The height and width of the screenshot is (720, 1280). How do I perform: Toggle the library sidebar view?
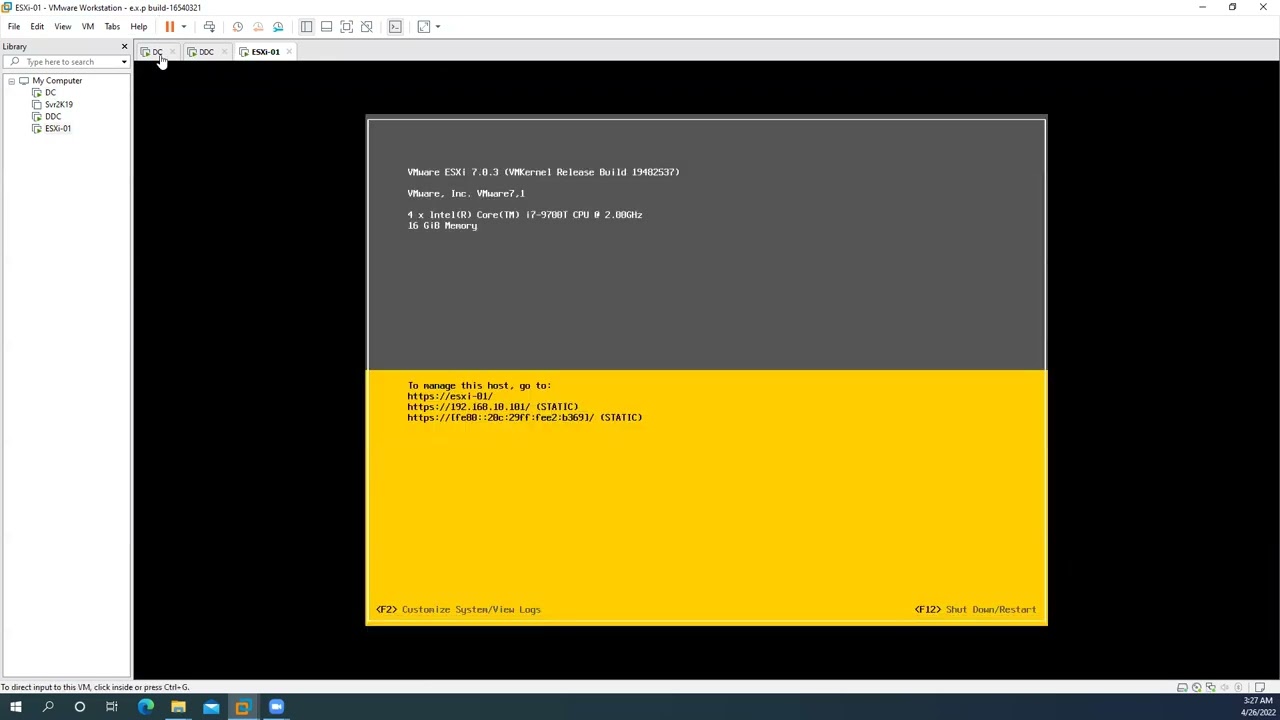pyautogui.click(x=306, y=27)
